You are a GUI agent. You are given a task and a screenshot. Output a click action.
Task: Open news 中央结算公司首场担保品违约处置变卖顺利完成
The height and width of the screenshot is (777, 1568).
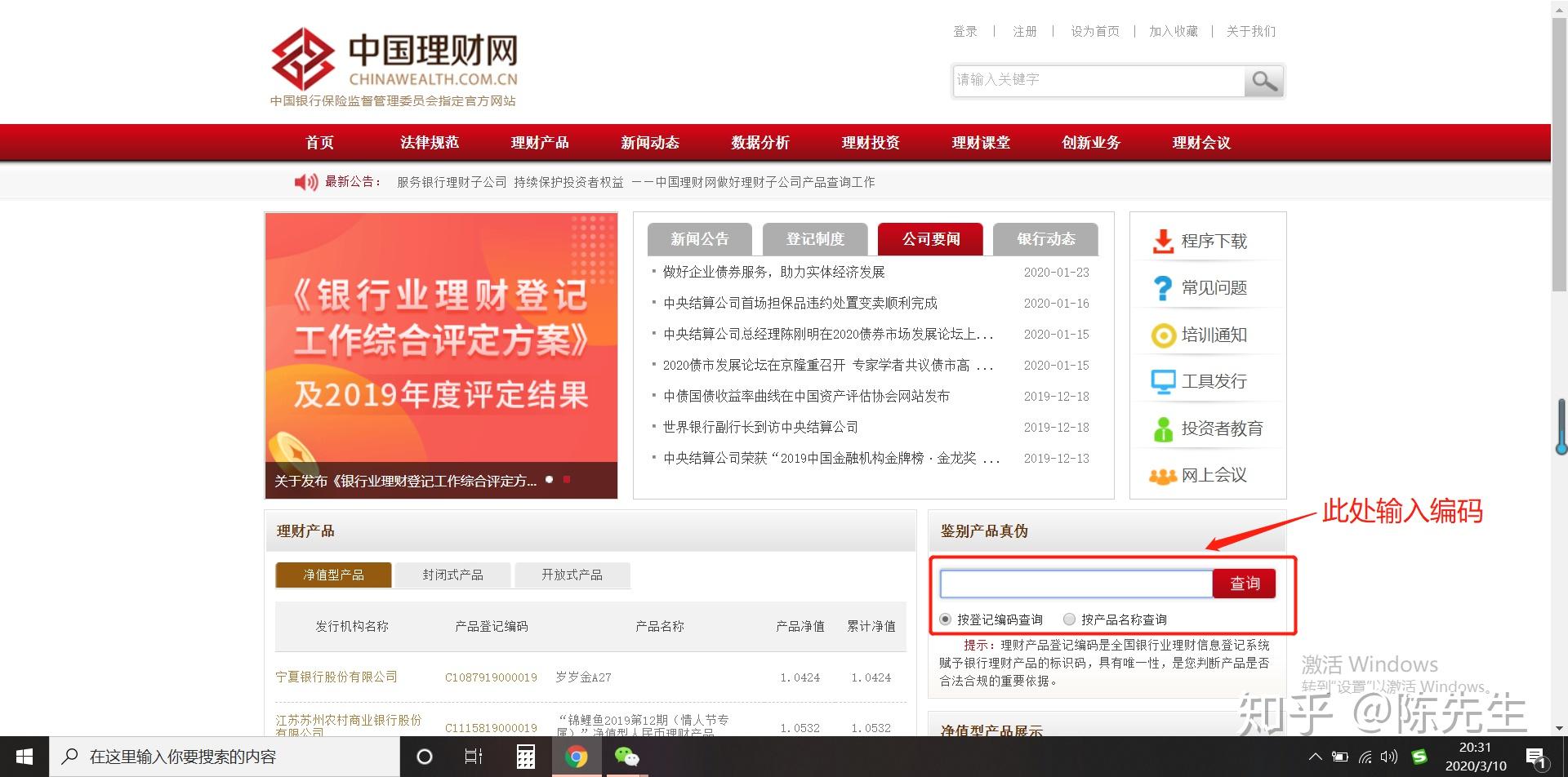click(x=800, y=303)
